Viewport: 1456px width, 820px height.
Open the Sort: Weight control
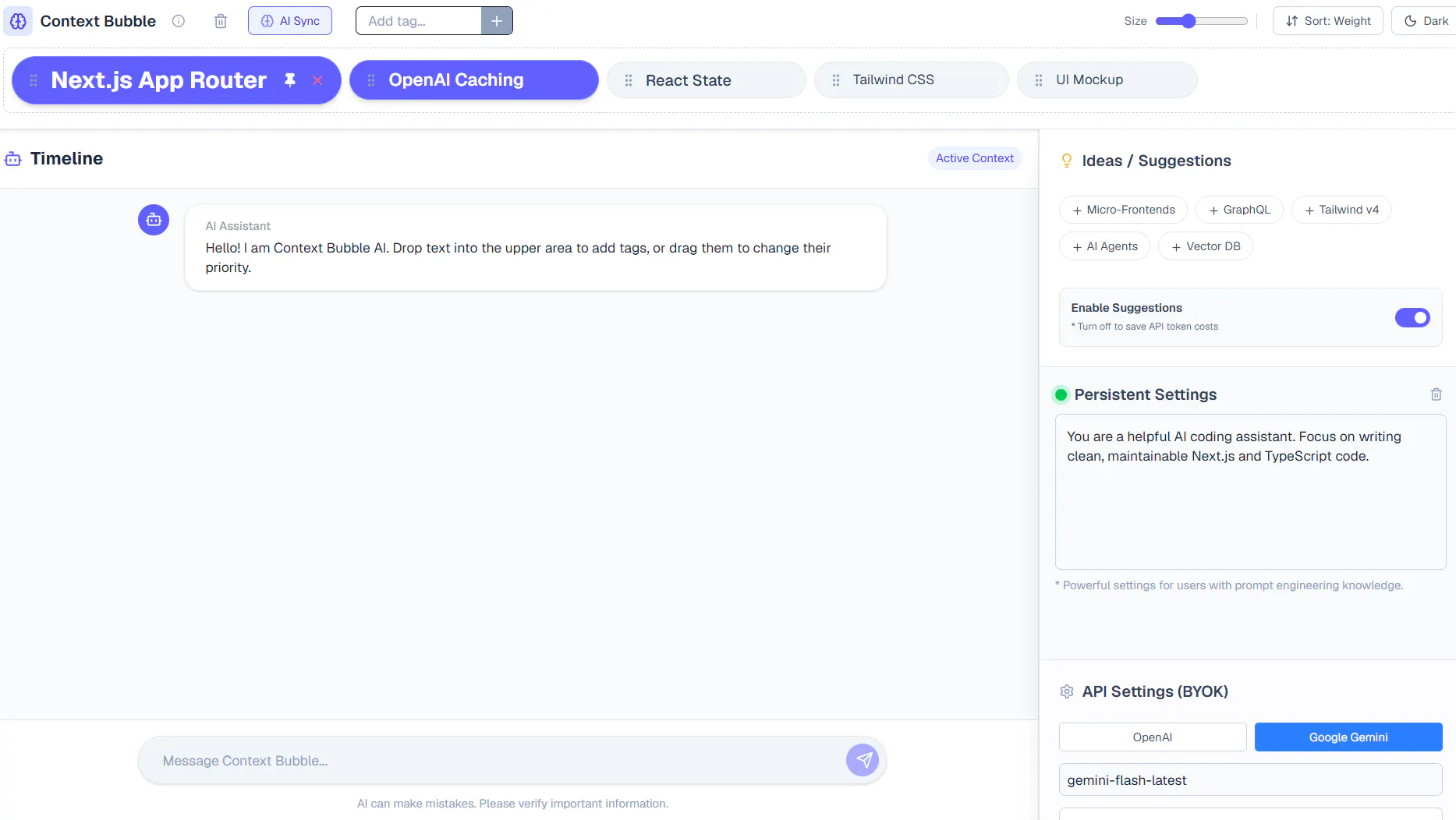click(1328, 21)
